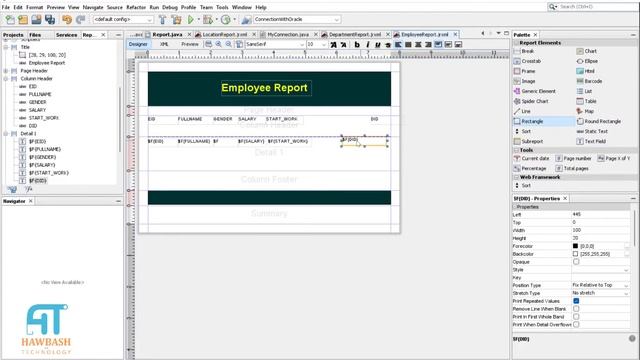Run the project with green arrow

[x=191, y=19]
